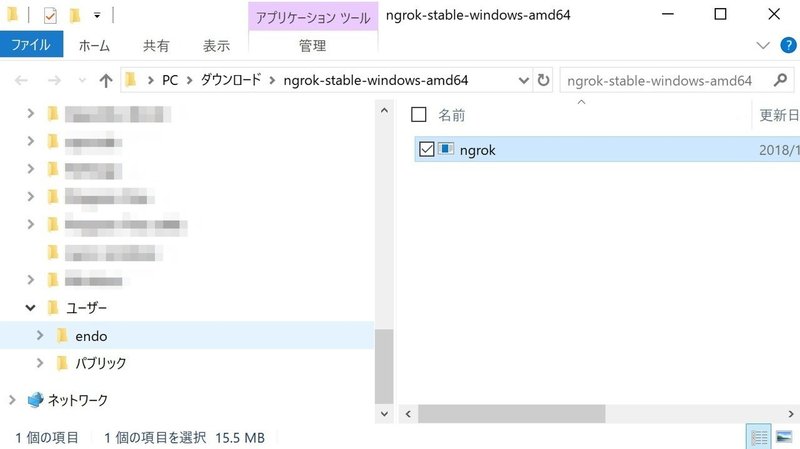Click the ユーザー folder icon
800x449 pixels.
[x=53, y=308]
